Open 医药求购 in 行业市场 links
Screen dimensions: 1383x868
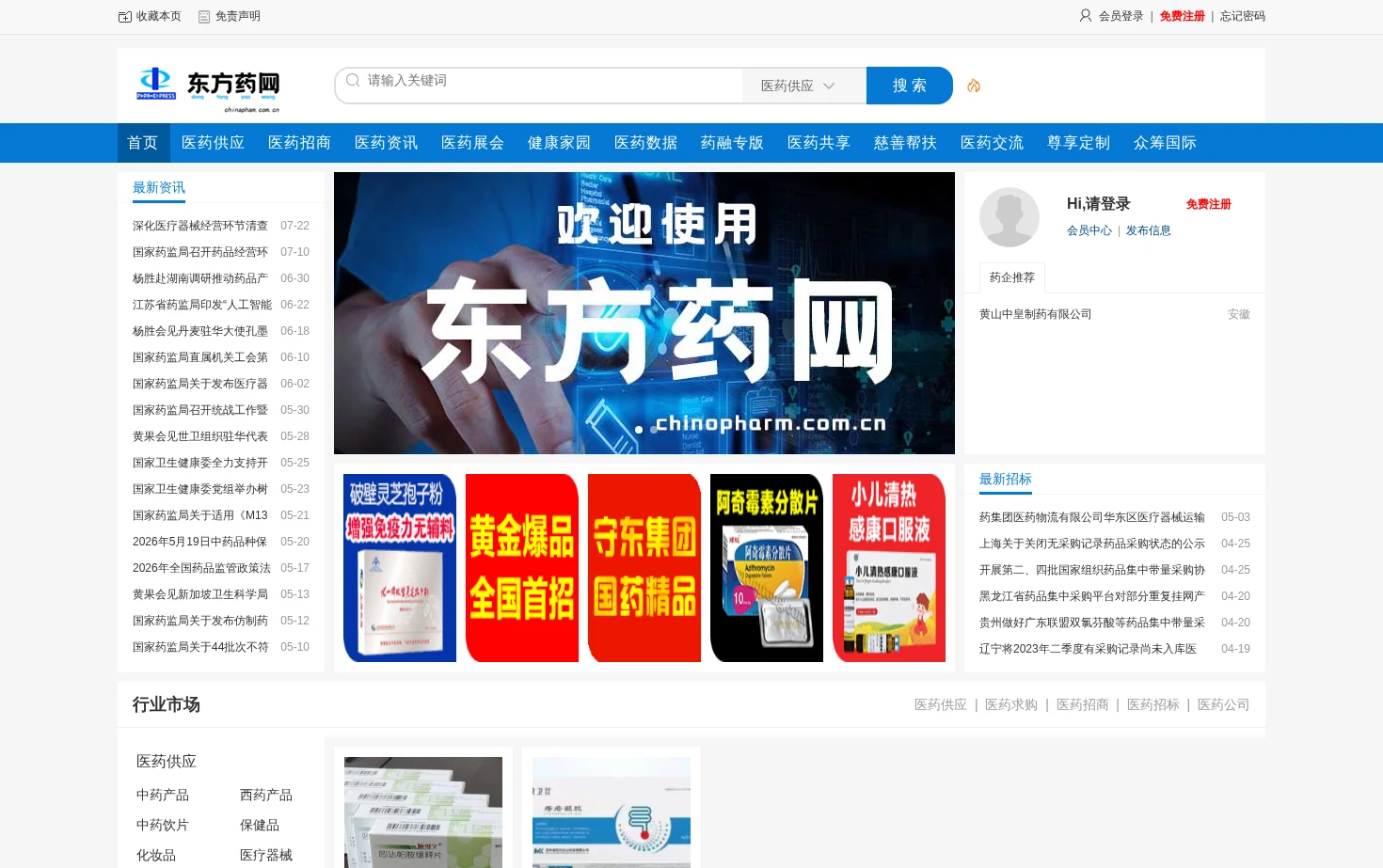point(1011,705)
